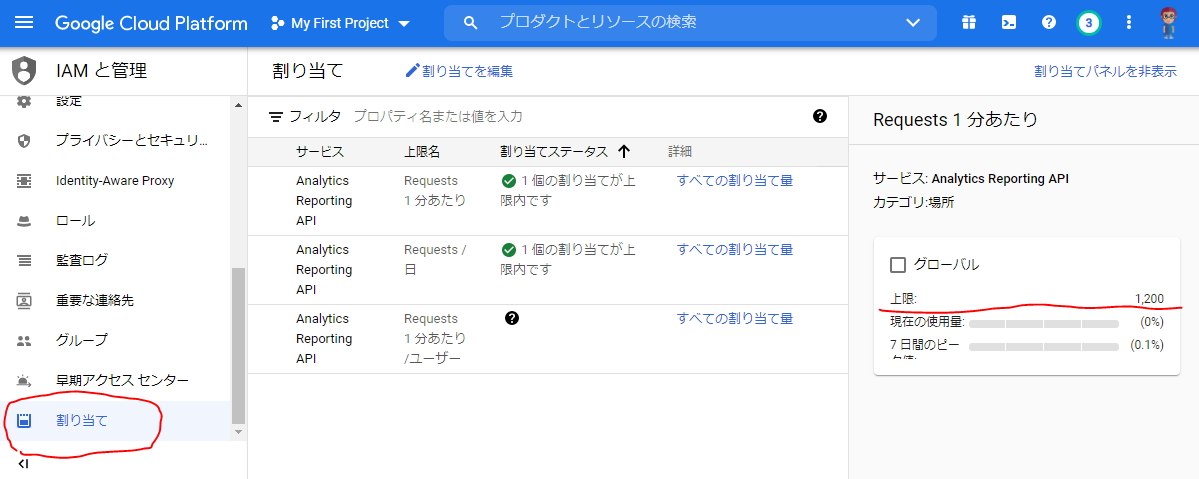Click the 現在の使用量 usage bar
Screen dimensions: 1199x479
[1044, 323]
